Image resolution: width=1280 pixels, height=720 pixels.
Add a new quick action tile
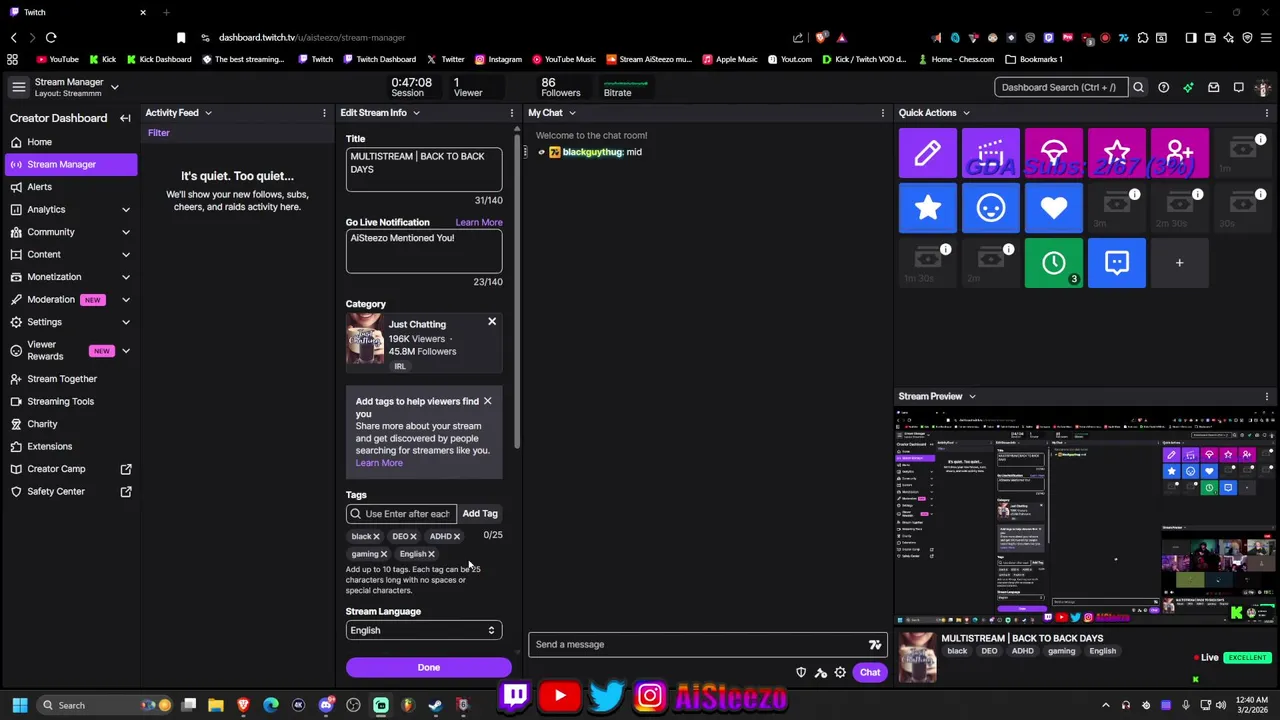[x=1179, y=263]
